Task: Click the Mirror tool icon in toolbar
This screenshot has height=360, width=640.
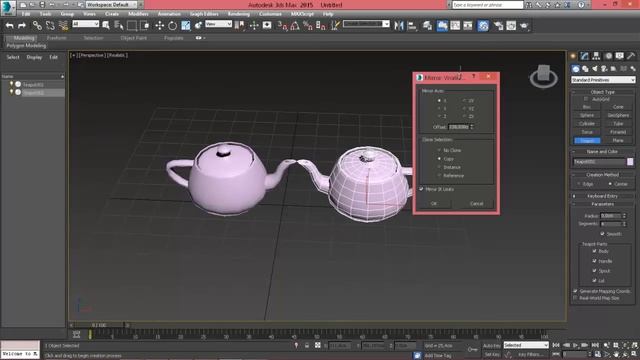Action: pyautogui.click(x=399, y=25)
